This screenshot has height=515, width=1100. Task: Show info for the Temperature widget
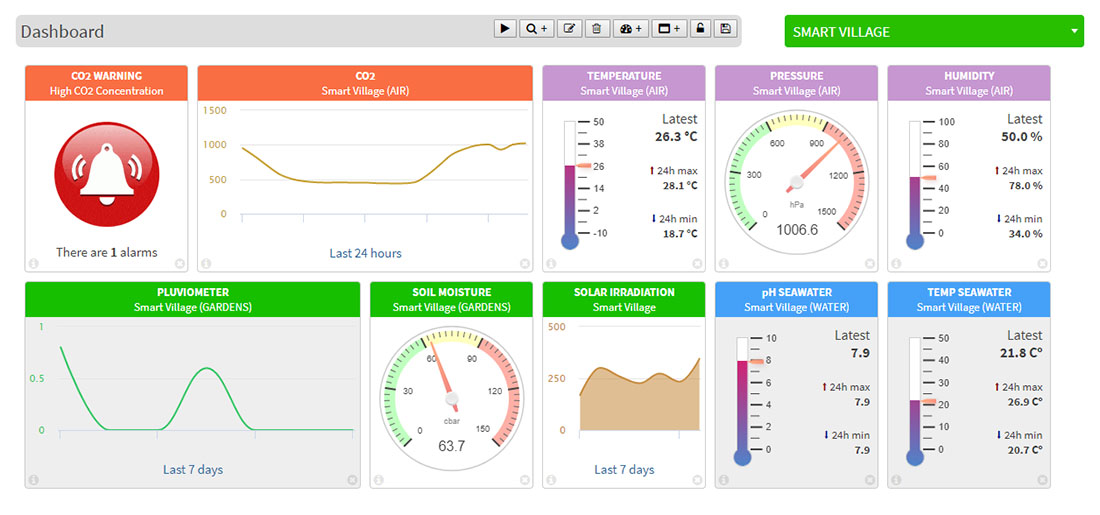click(x=550, y=264)
